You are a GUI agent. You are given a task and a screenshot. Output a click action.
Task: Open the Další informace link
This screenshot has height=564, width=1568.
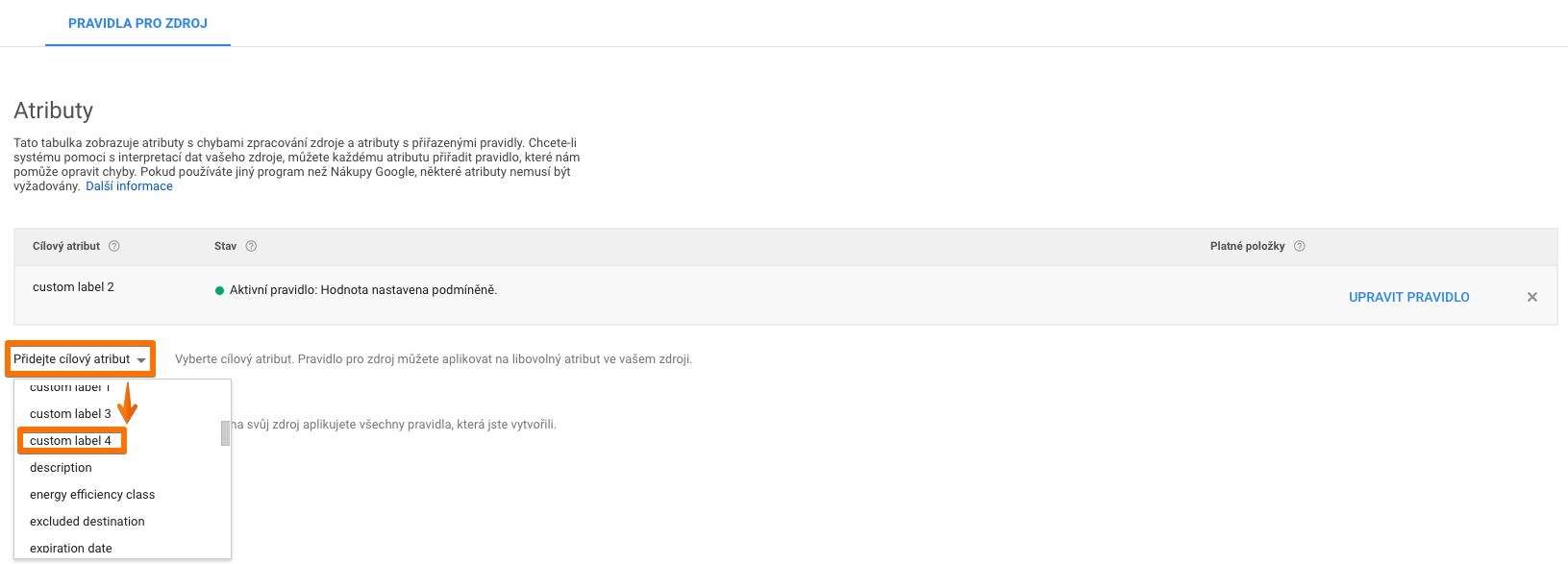129,186
